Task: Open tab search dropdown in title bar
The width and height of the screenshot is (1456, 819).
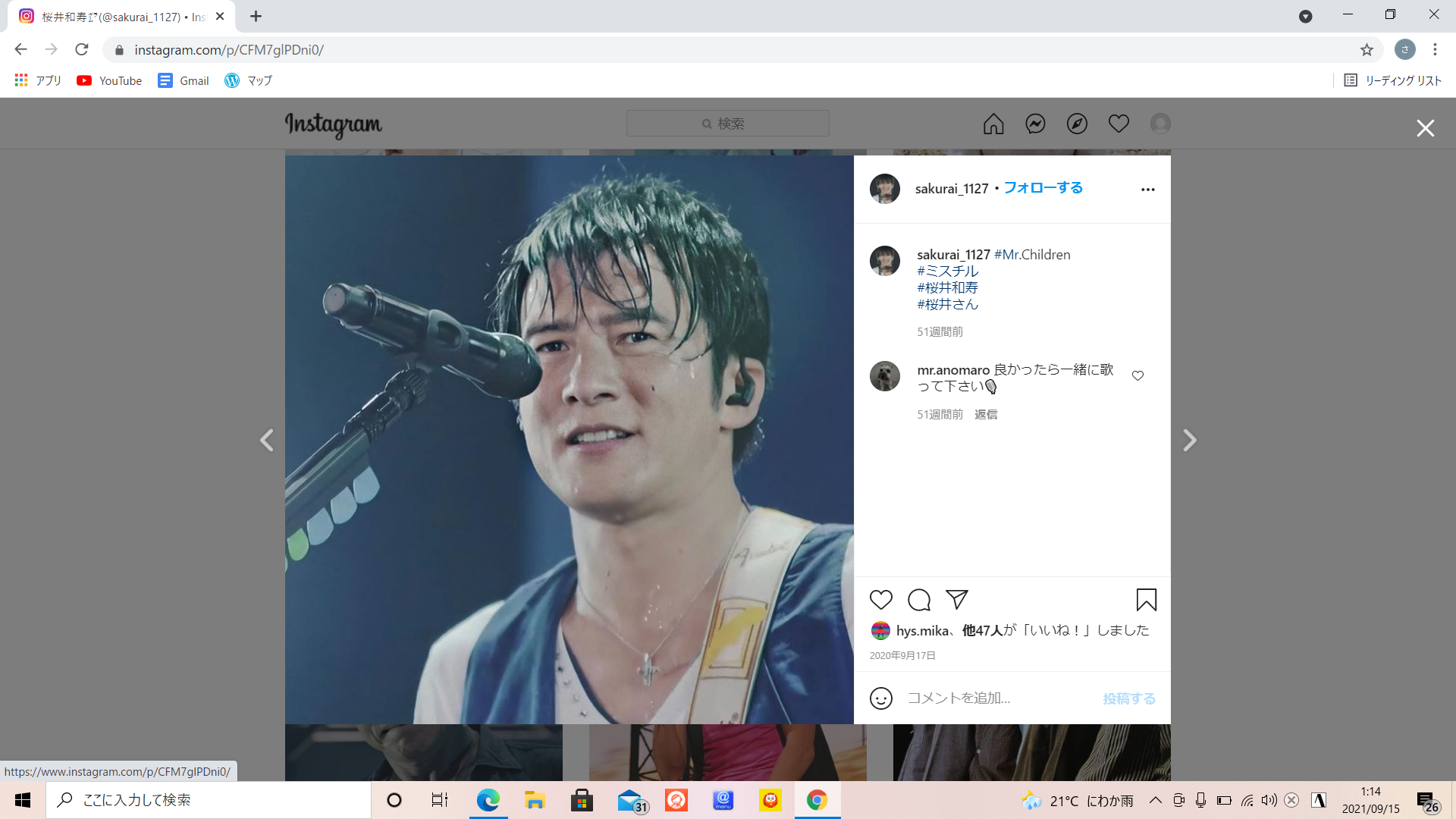Action: (1305, 16)
